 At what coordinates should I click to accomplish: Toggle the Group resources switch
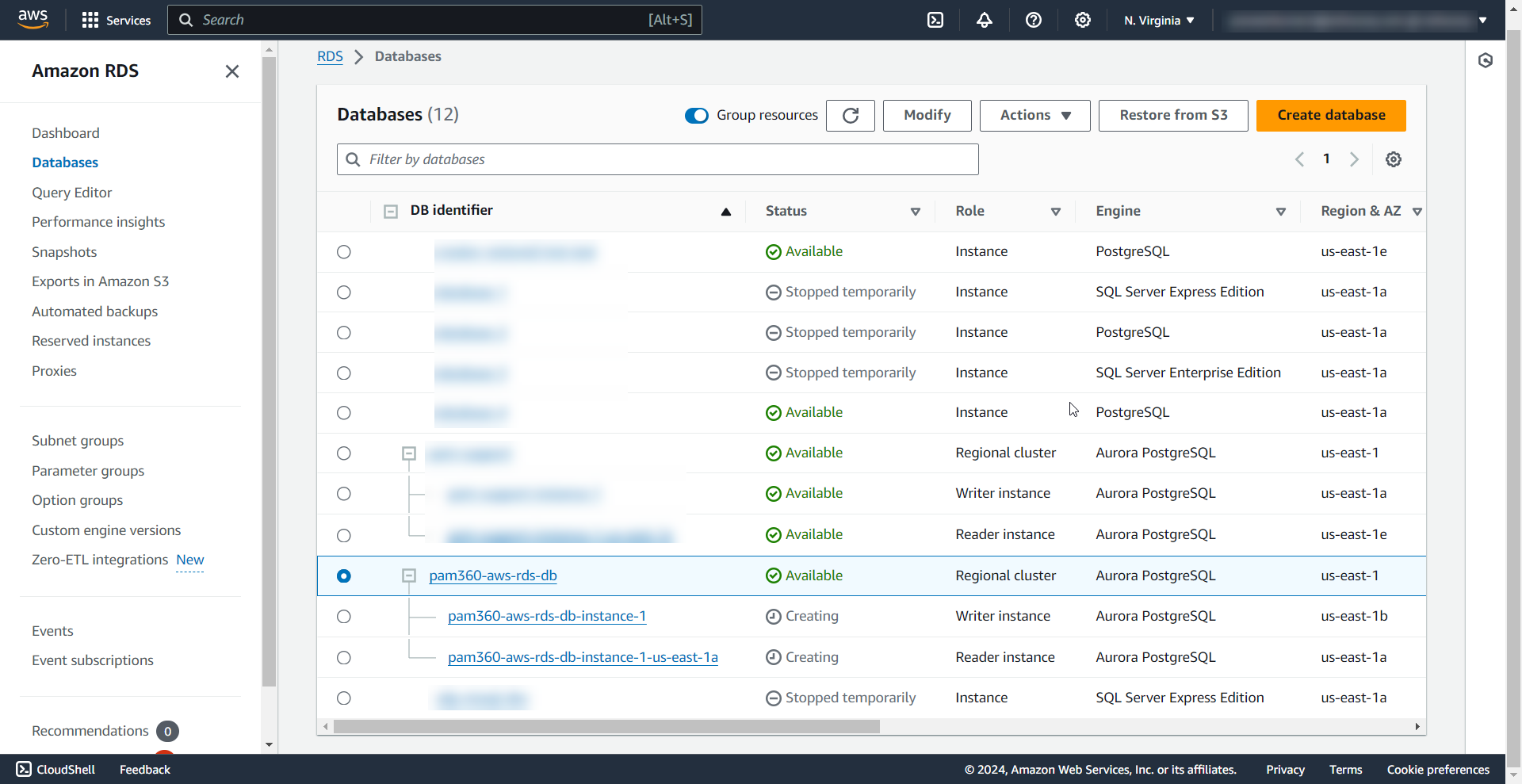(697, 116)
